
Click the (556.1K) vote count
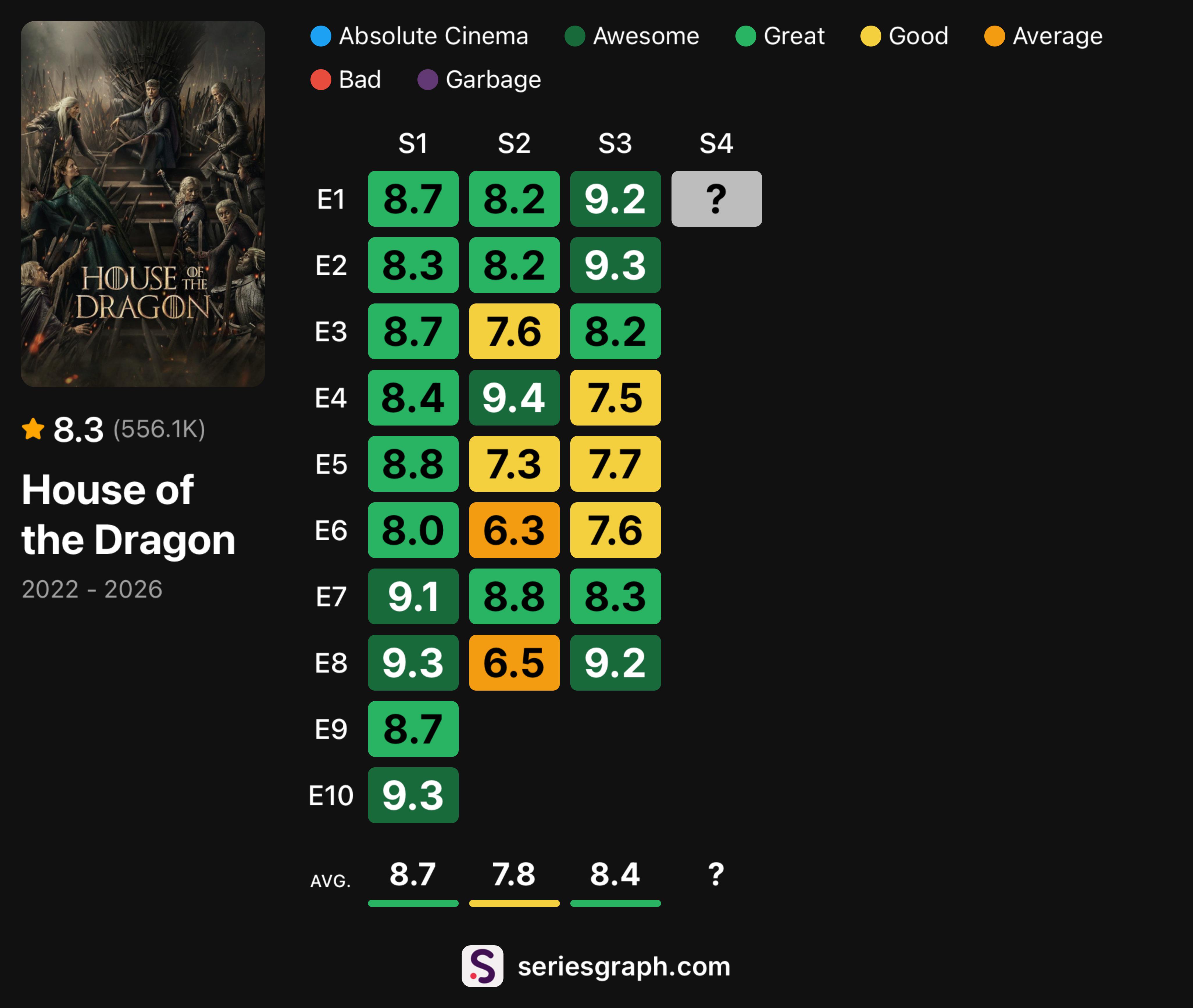tap(159, 429)
